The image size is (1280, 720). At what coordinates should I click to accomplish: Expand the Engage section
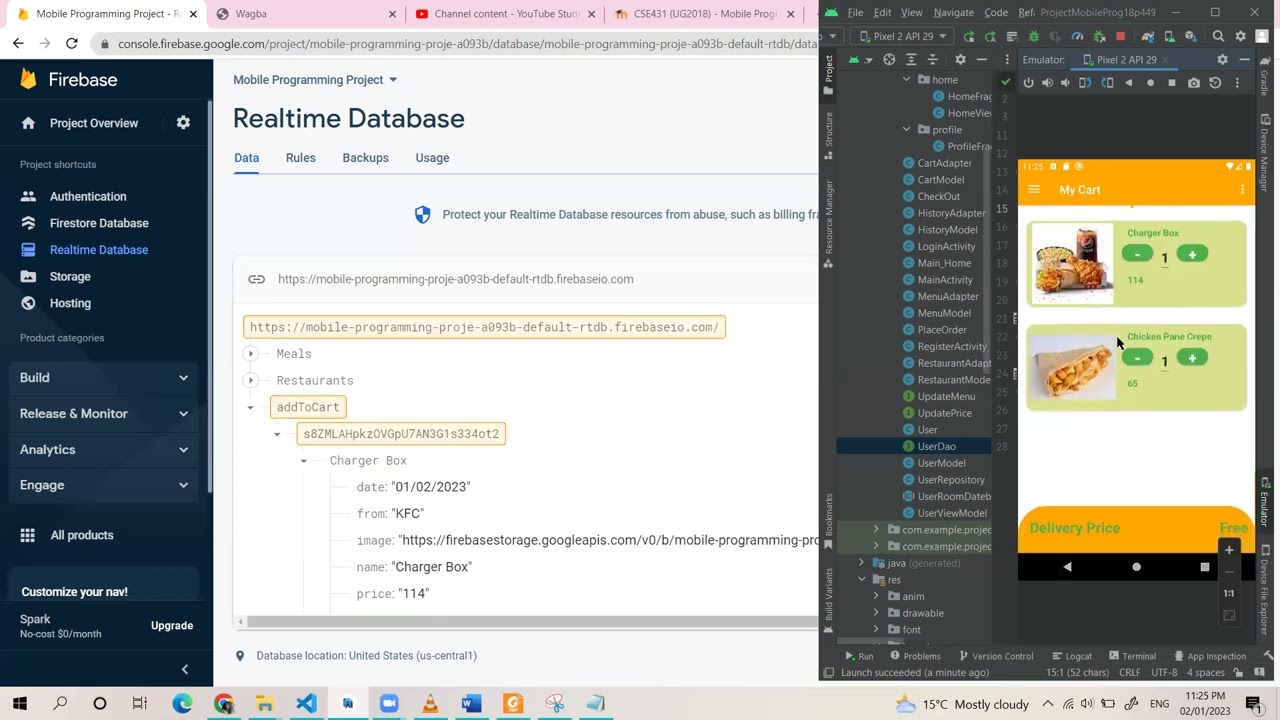click(x=105, y=485)
